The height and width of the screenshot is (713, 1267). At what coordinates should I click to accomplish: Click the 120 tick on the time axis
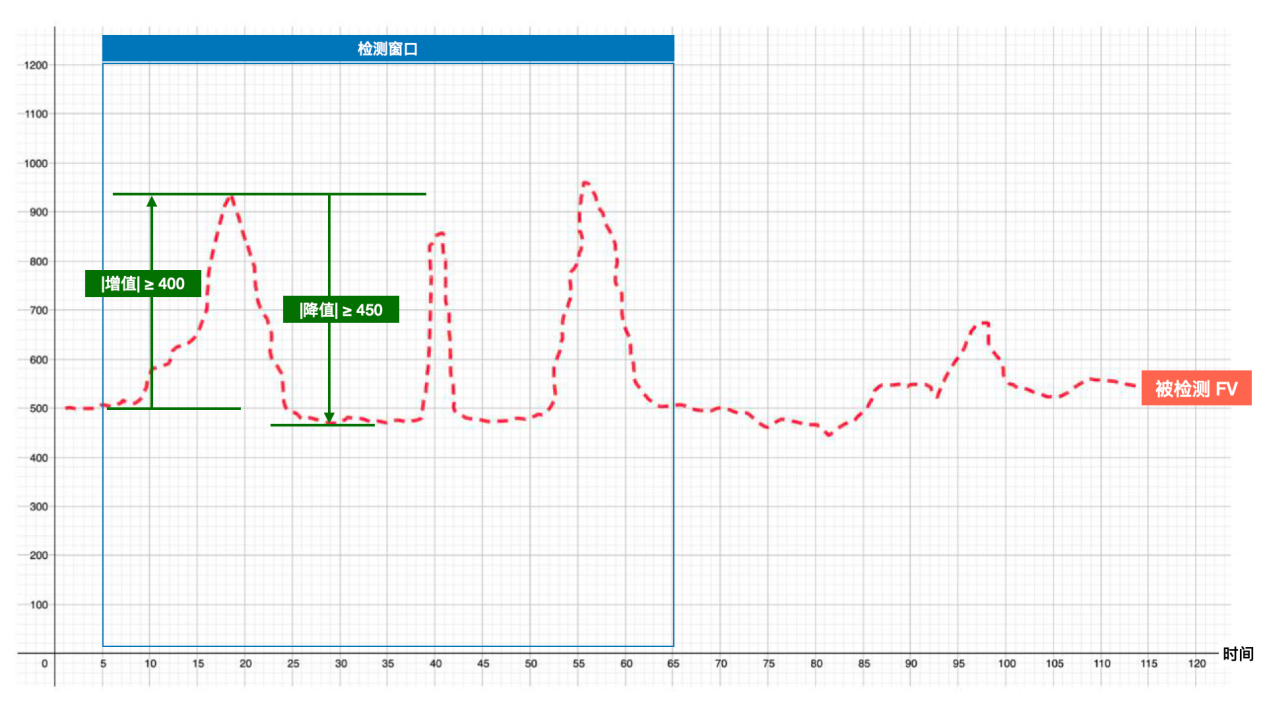(x=1197, y=664)
